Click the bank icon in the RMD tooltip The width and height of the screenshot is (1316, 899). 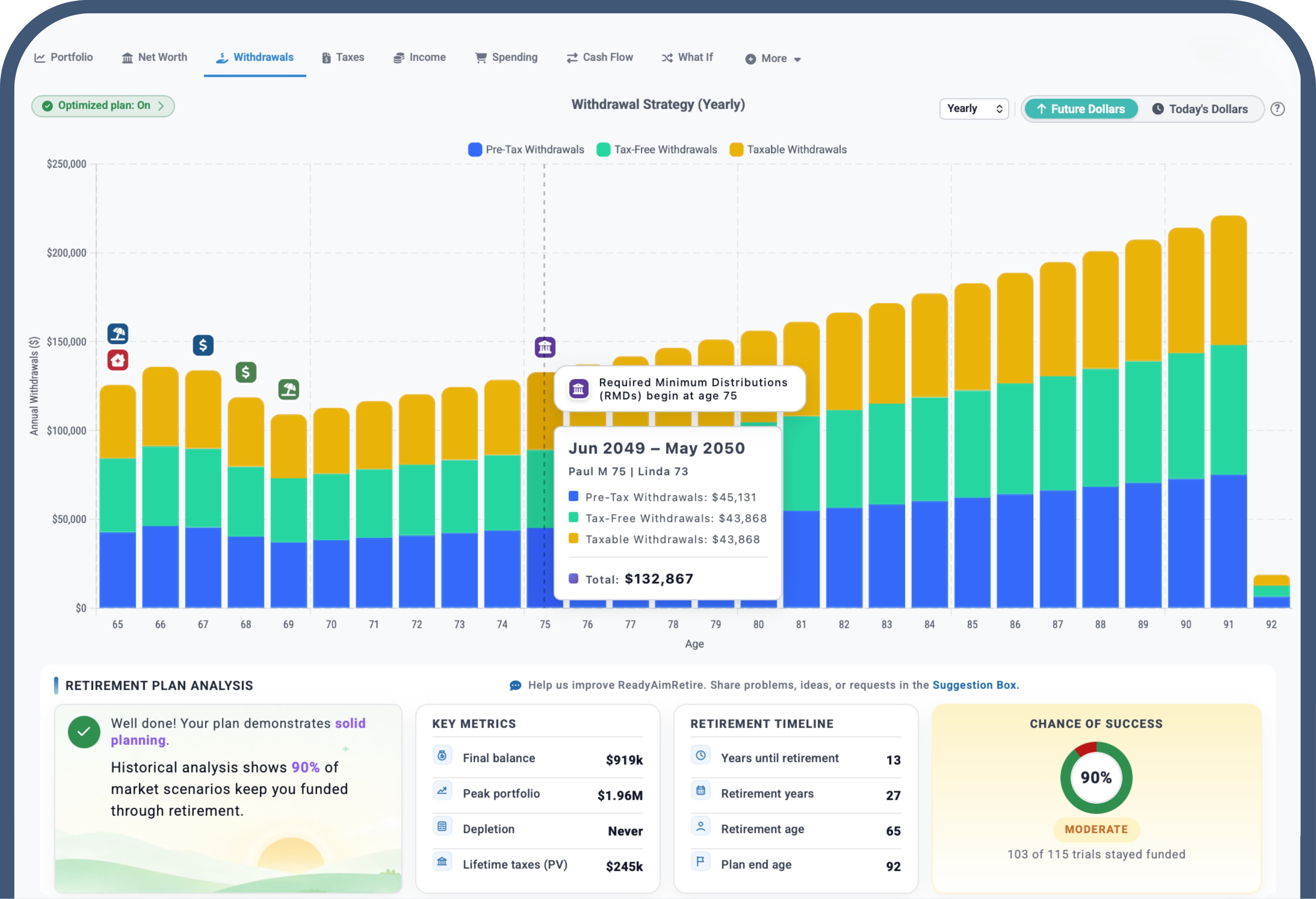[x=579, y=389]
